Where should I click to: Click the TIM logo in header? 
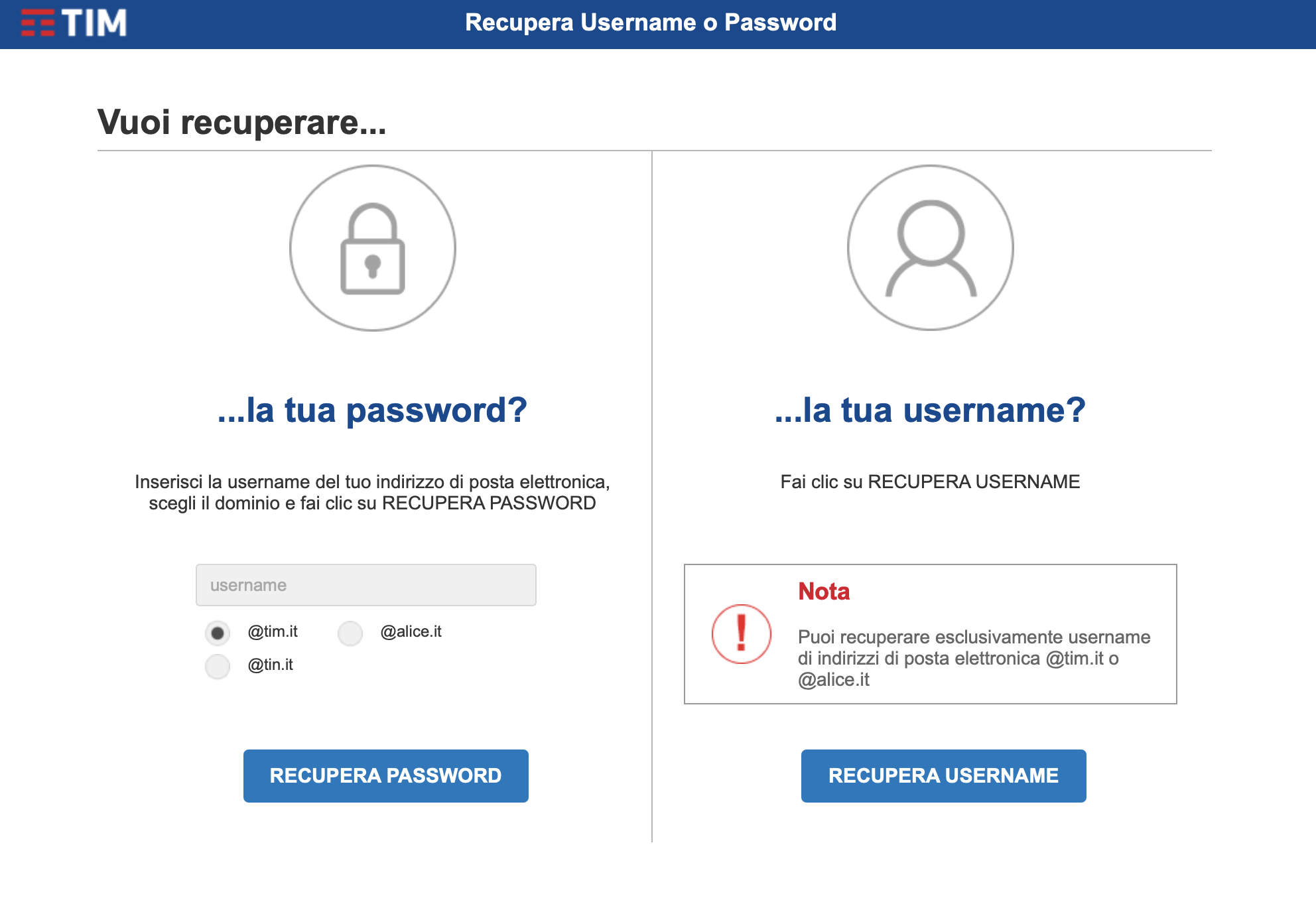coord(74,23)
